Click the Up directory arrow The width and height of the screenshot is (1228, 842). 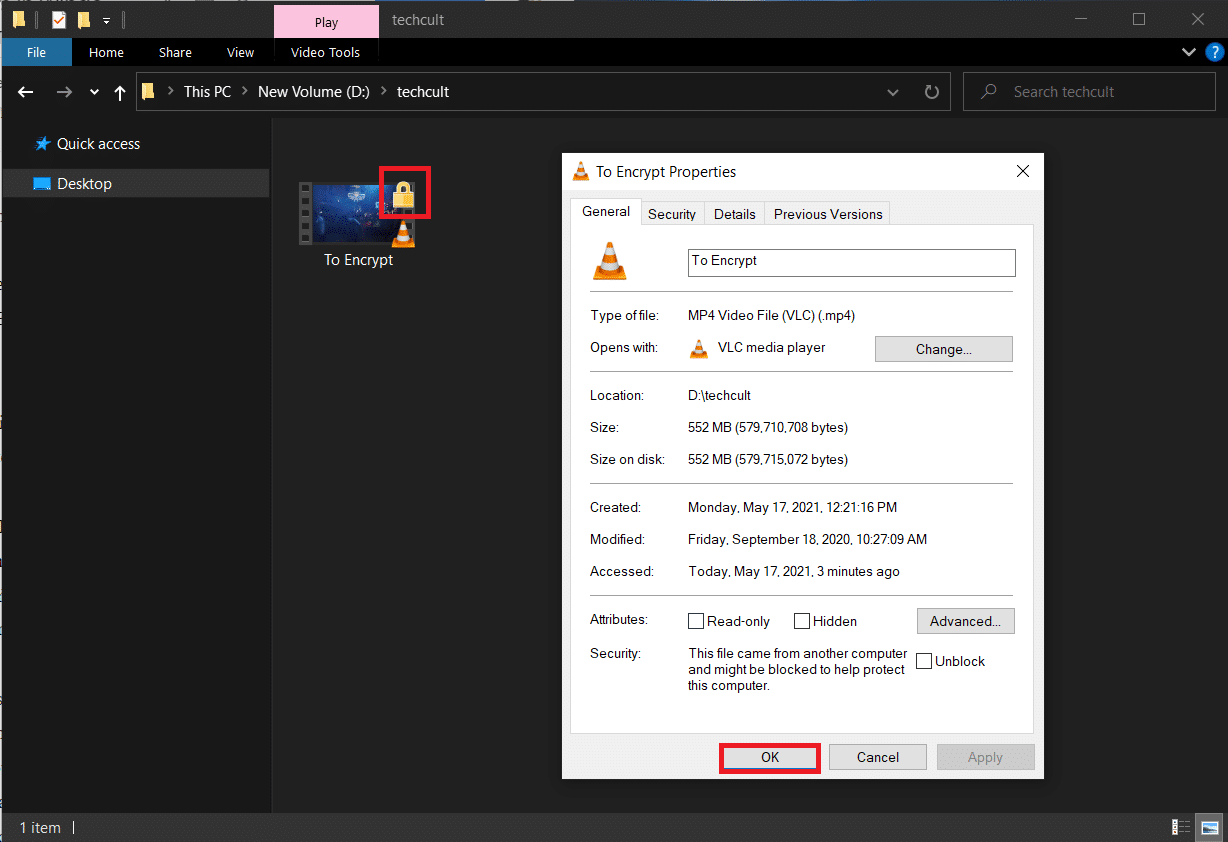(120, 92)
